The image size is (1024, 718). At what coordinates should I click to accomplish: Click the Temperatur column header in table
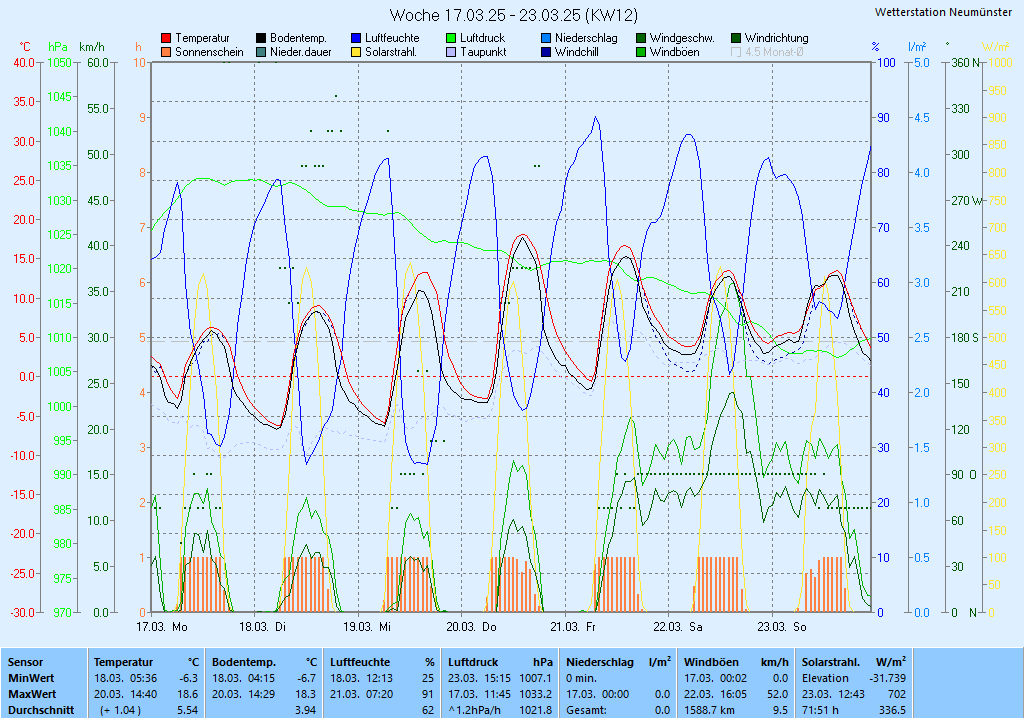pyautogui.click(x=123, y=662)
